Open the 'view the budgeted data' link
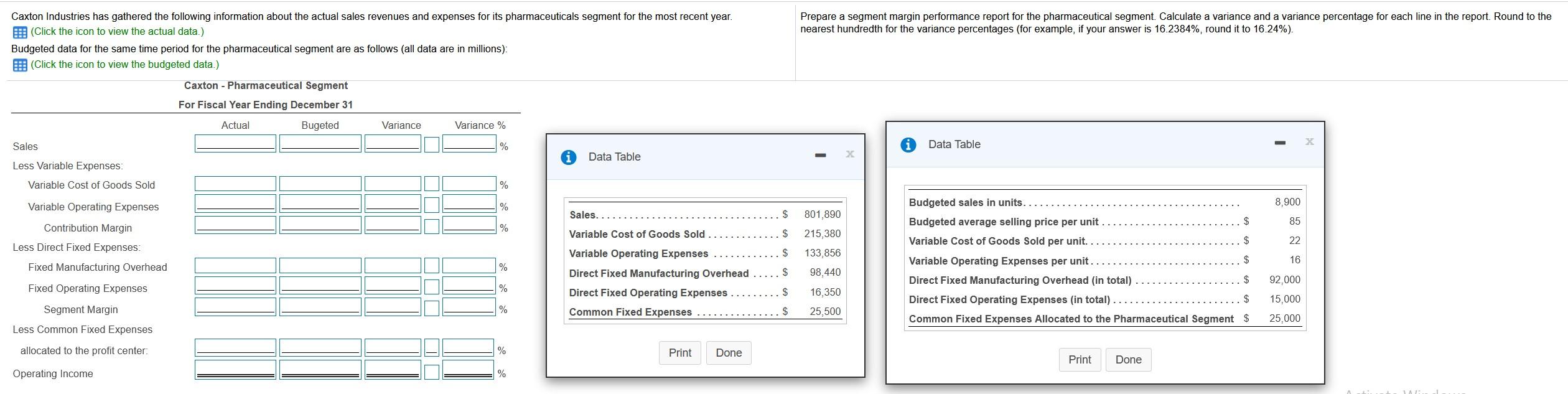This screenshot has height=394, width=1568. (124, 64)
